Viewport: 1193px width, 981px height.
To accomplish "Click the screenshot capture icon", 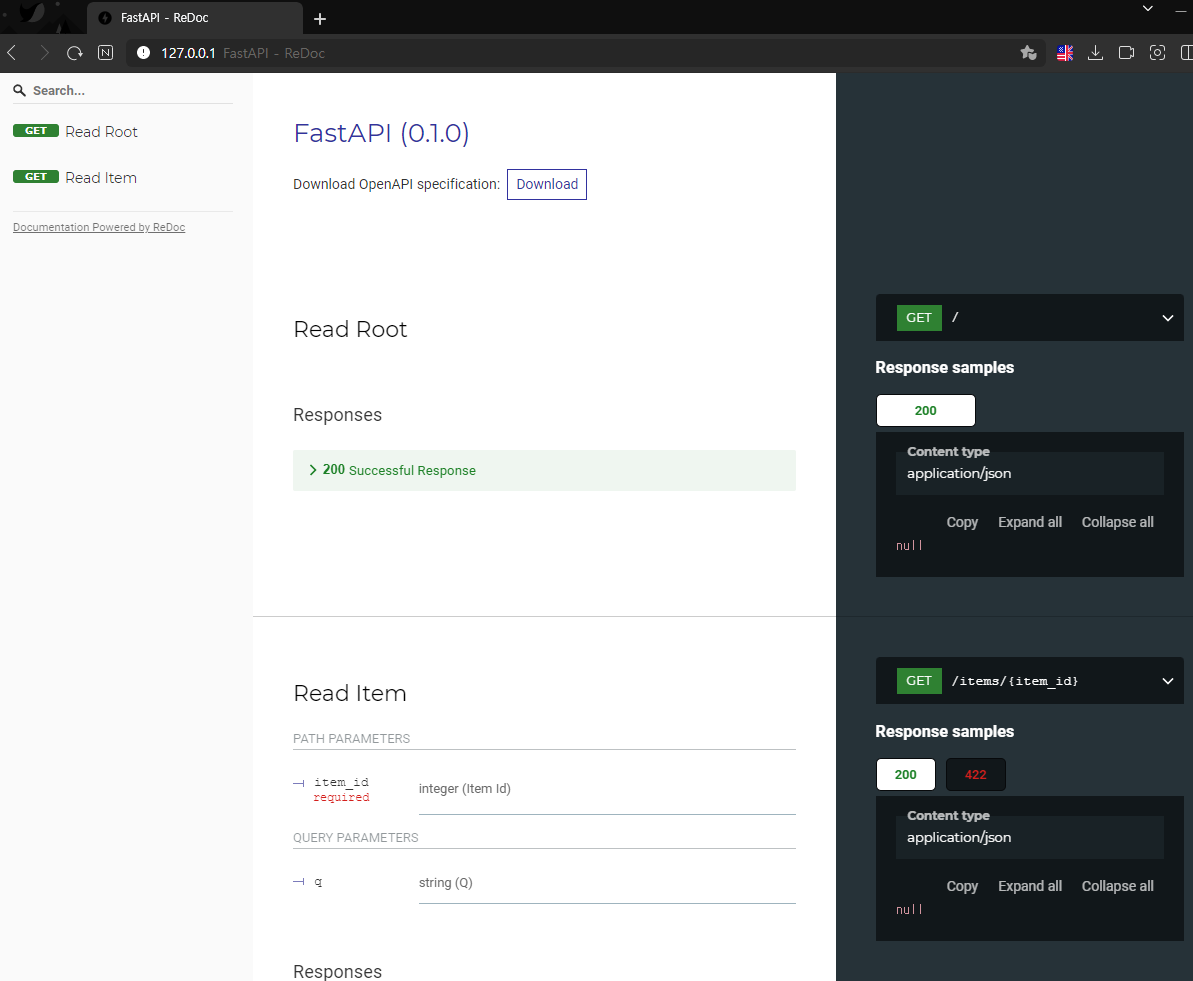I will (1157, 53).
